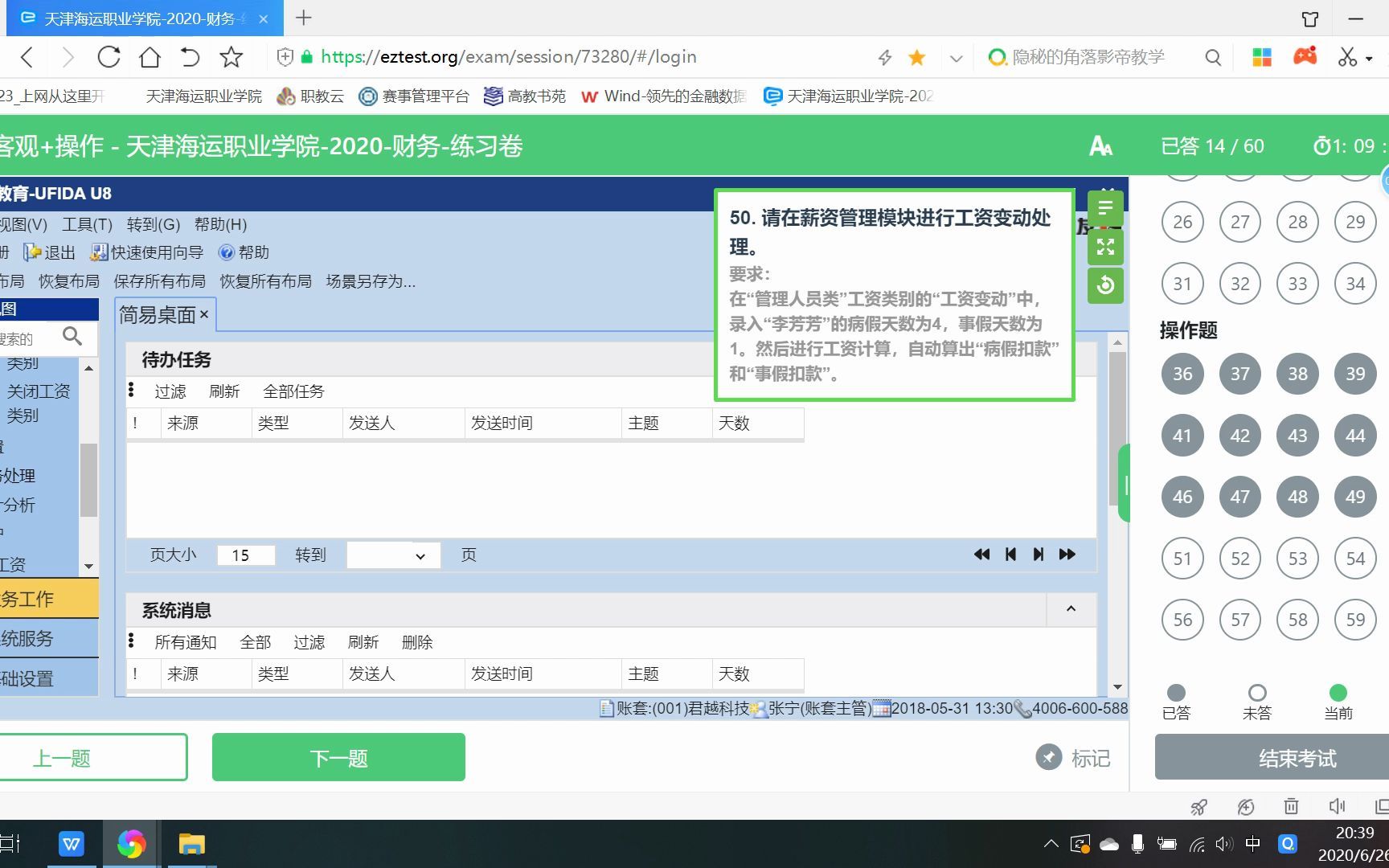Jump to question 29
This screenshot has width=1389, height=868.
tap(1355, 222)
